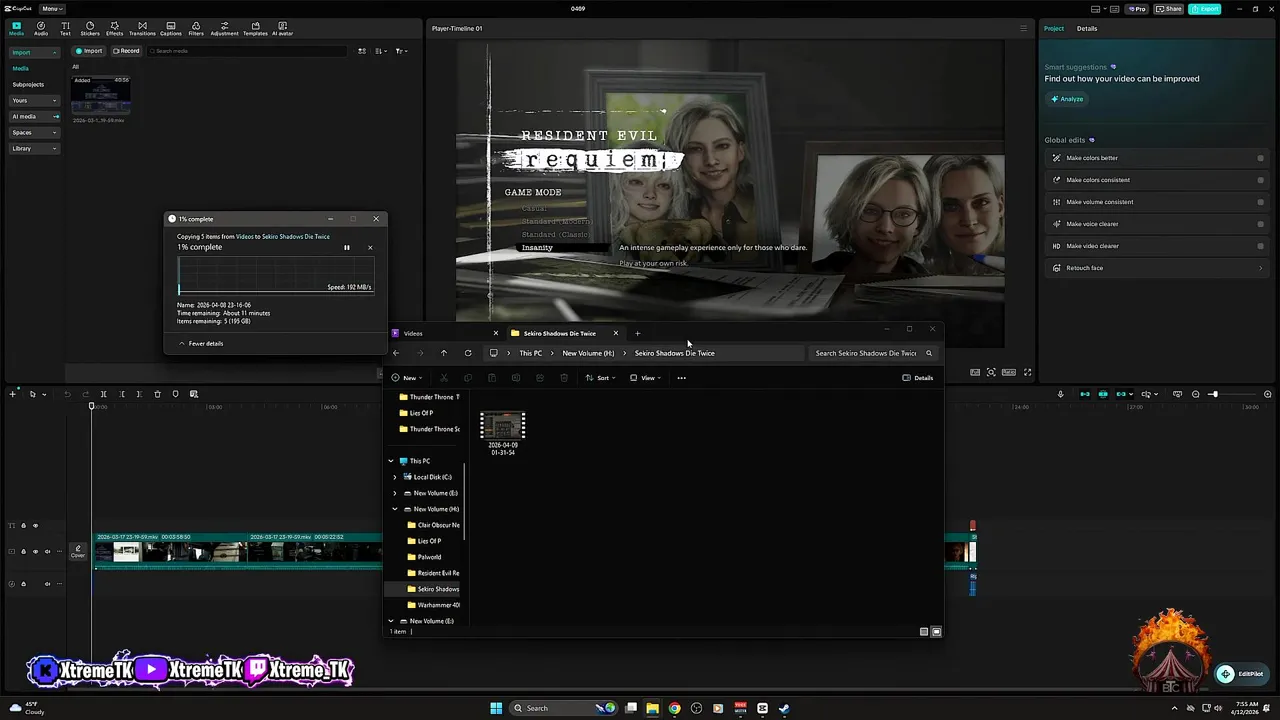
Task: Open Chrome from the taskbar
Action: (x=675, y=708)
